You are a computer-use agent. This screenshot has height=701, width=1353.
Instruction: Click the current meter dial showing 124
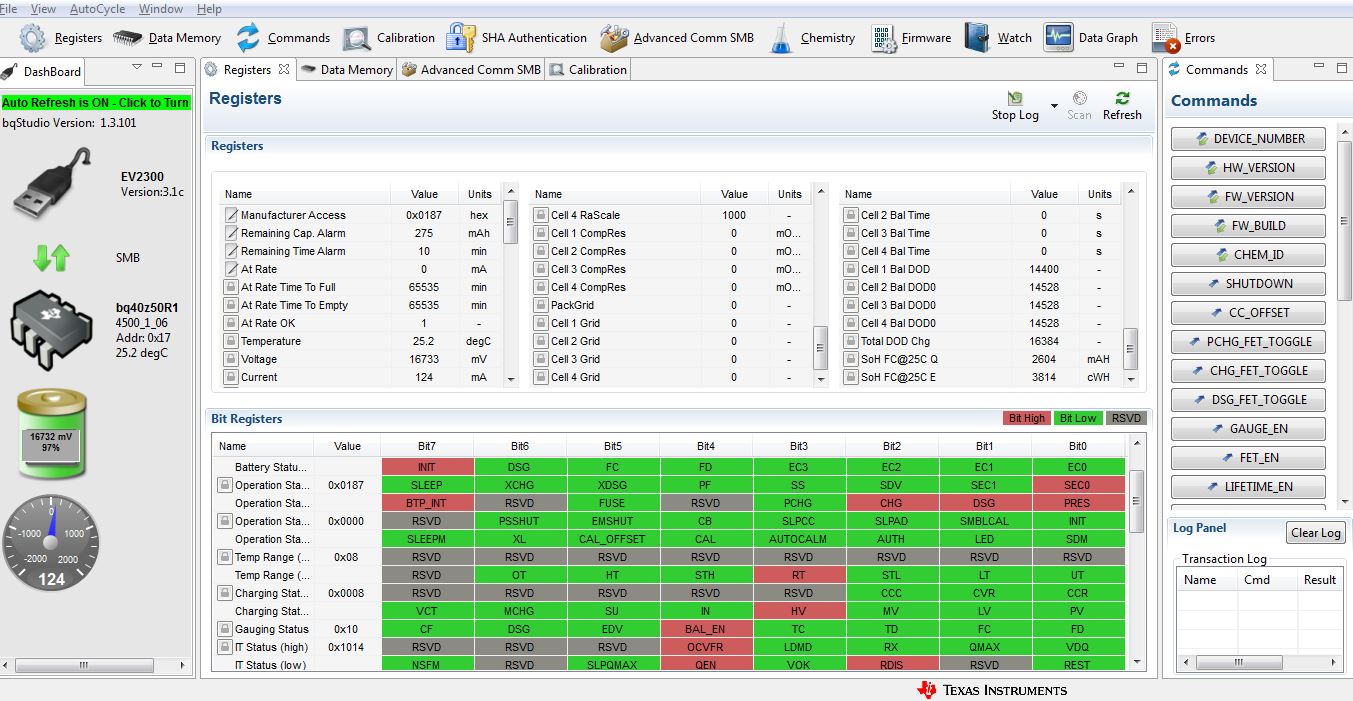point(51,543)
